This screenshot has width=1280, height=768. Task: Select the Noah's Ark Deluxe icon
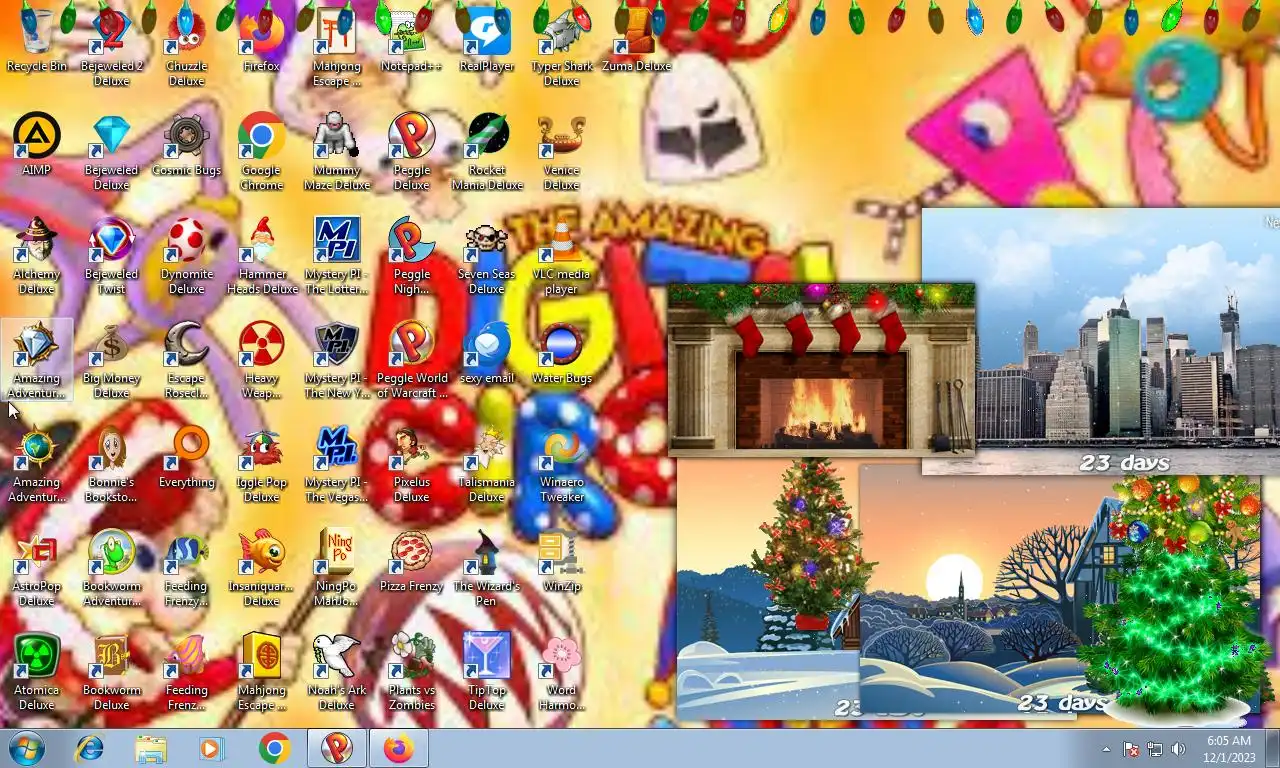point(336,672)
